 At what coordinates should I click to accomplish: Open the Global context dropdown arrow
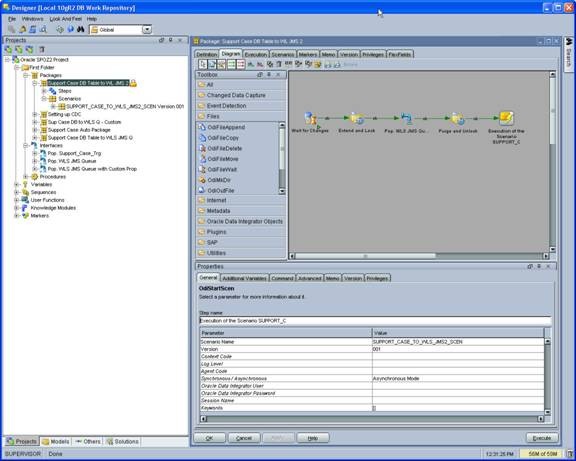click(147, 30)
